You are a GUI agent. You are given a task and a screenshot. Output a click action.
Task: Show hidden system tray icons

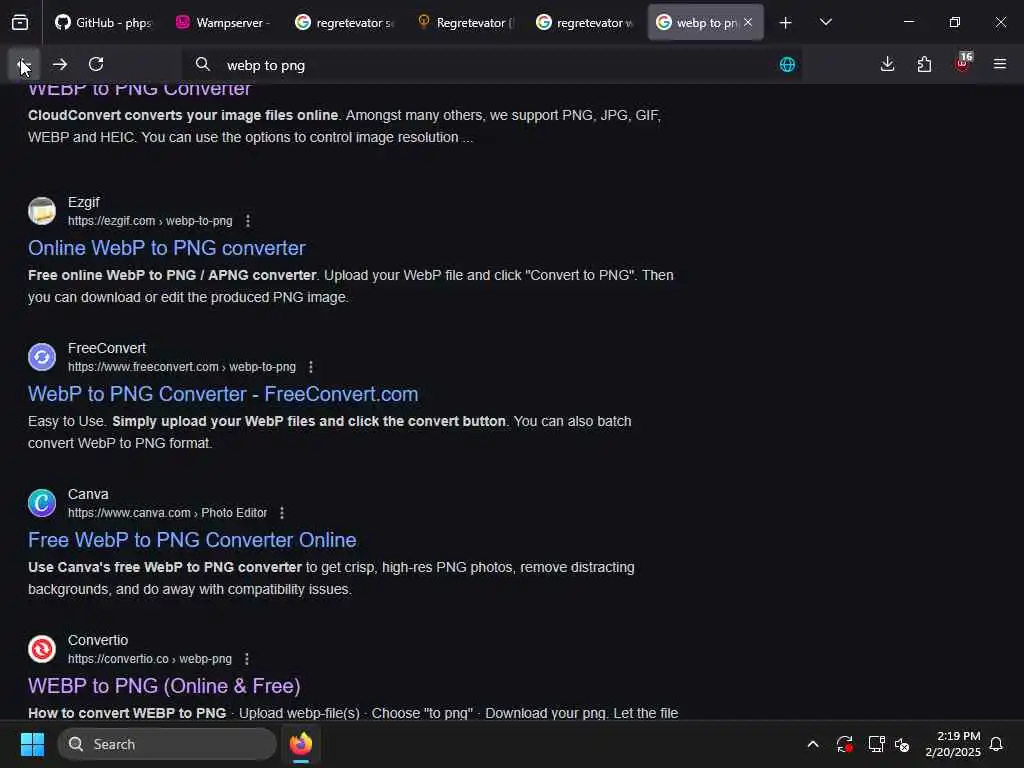(x=813, y=744)
